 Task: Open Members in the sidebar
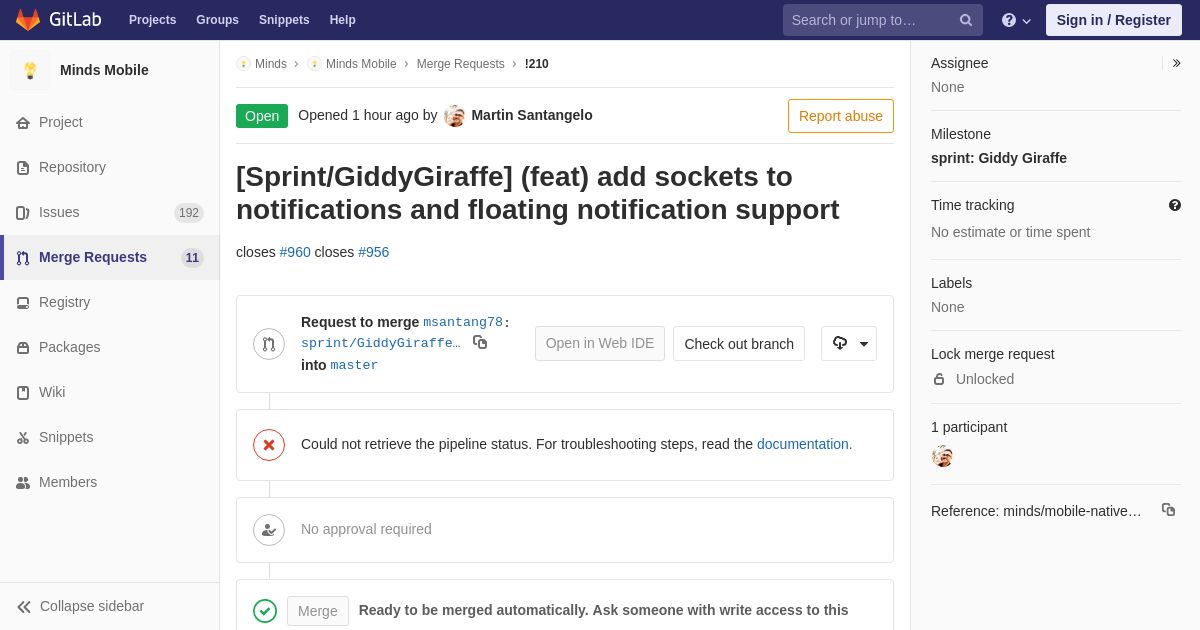[x=109, y=482]
